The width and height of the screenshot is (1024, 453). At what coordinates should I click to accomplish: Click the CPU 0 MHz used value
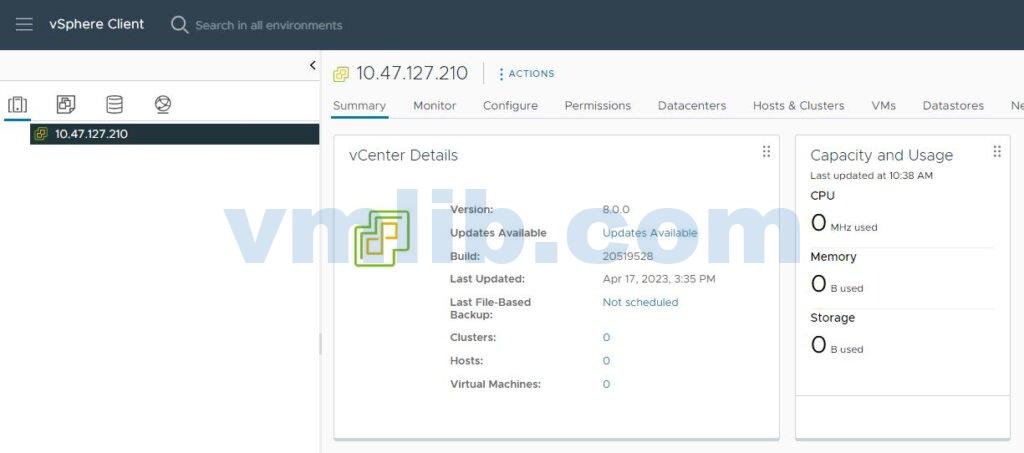point(844,223)
